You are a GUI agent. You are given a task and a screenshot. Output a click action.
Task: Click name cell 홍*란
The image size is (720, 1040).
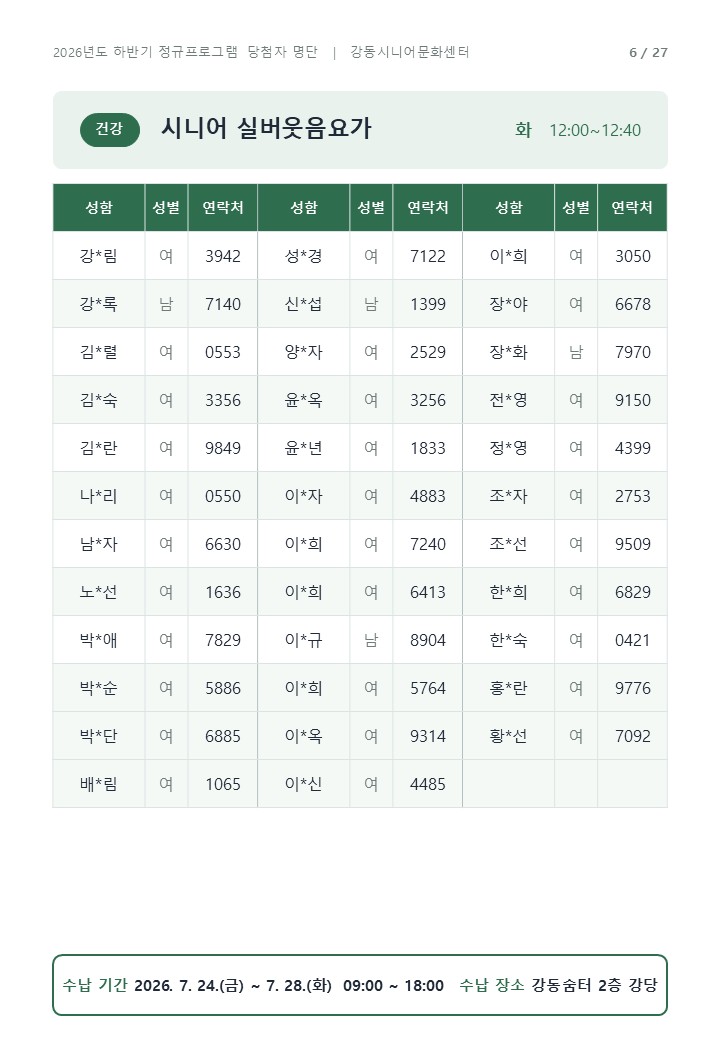coord(509,688)
